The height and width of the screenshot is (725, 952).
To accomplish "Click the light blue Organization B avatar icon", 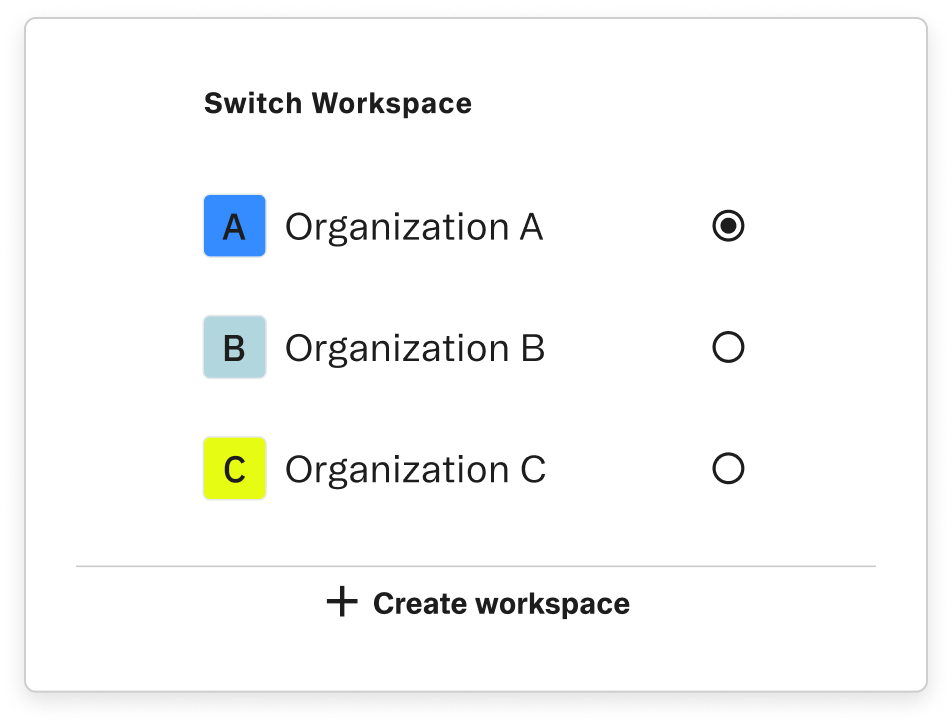I will (235, 347).
